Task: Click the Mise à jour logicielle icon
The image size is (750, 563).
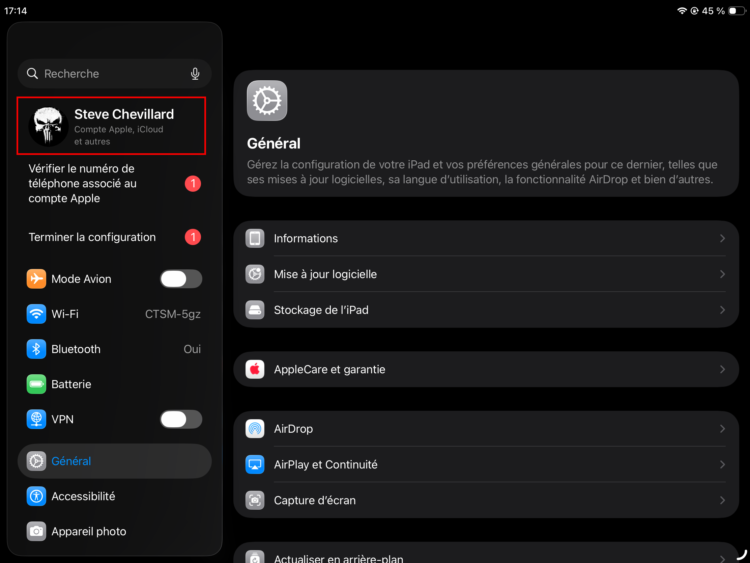Action: (255, 274)
